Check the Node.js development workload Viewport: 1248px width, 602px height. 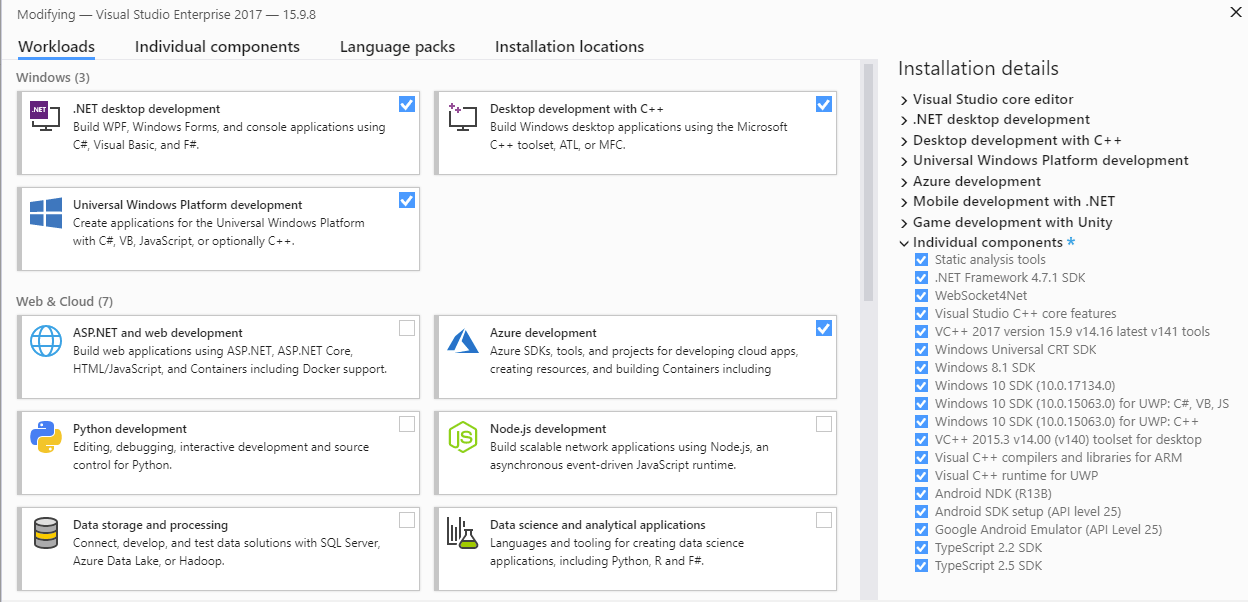824,424
